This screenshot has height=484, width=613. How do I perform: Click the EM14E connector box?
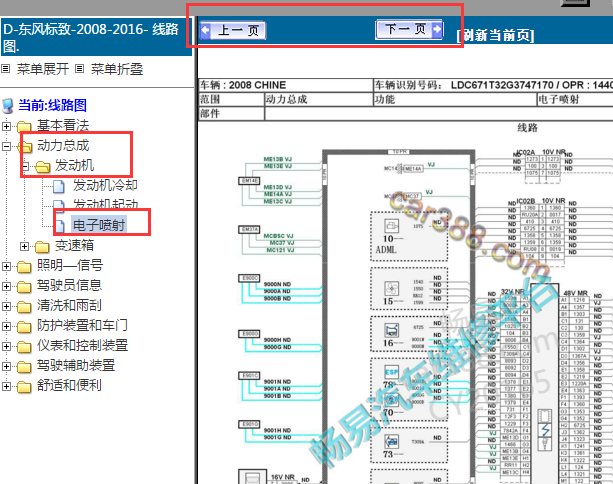coord(249,181)
